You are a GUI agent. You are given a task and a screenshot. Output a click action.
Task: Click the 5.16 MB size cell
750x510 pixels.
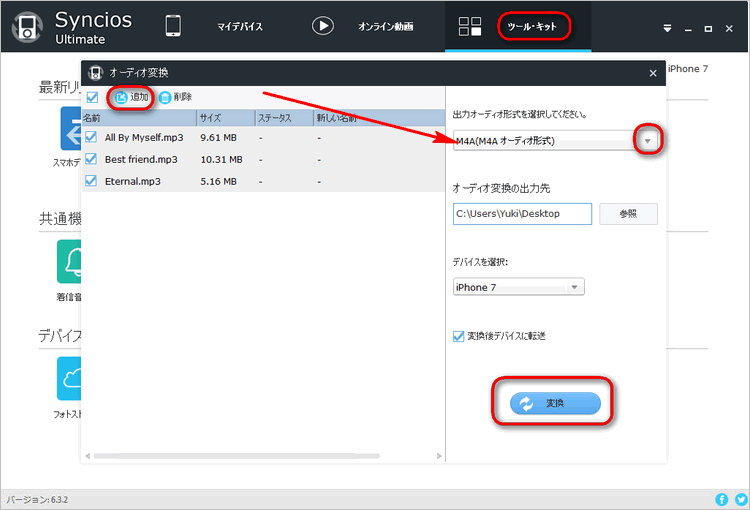pos(219,181)
